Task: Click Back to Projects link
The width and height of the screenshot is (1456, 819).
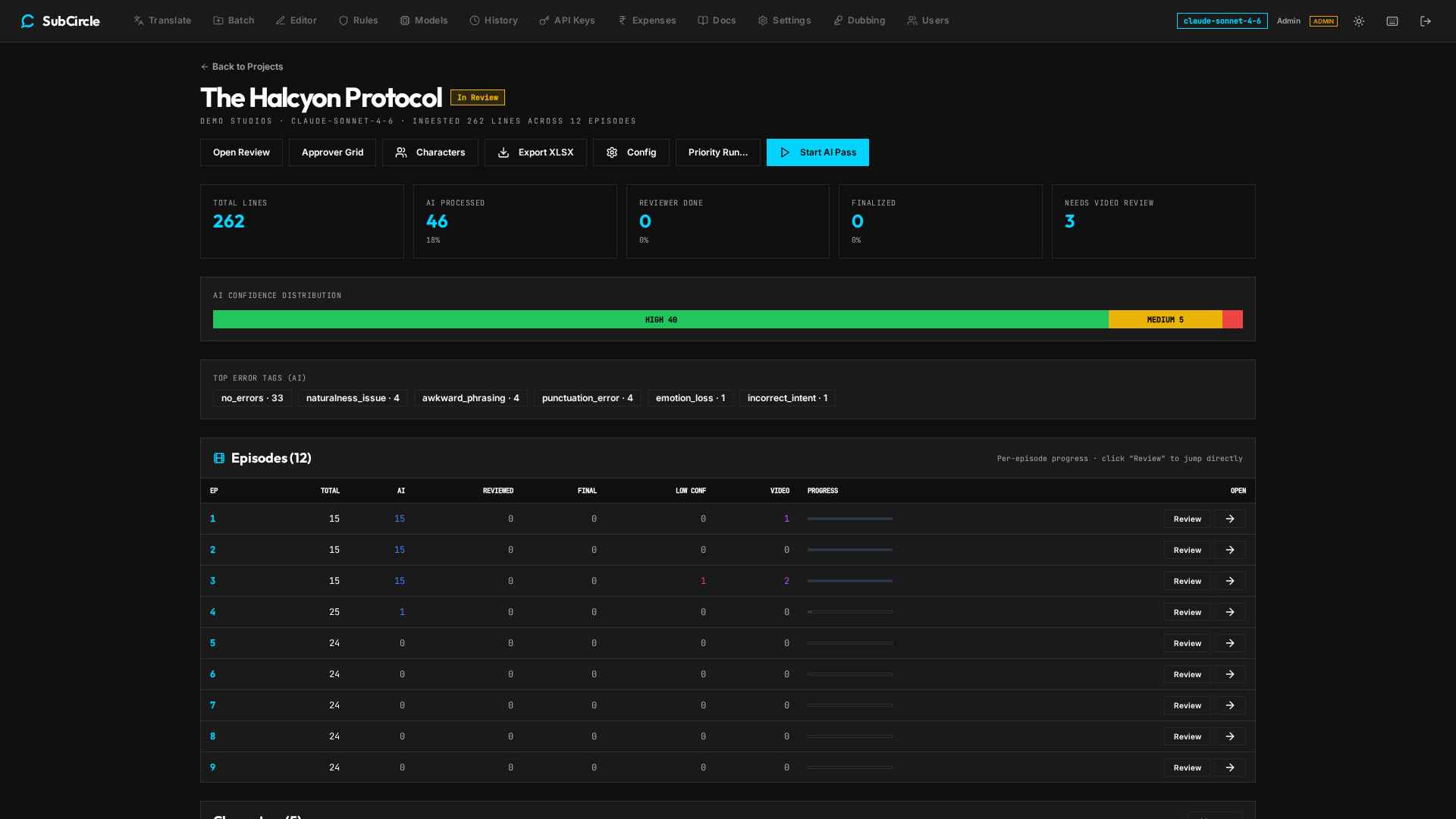Action: pyautogui.click(x=242, y=67)
